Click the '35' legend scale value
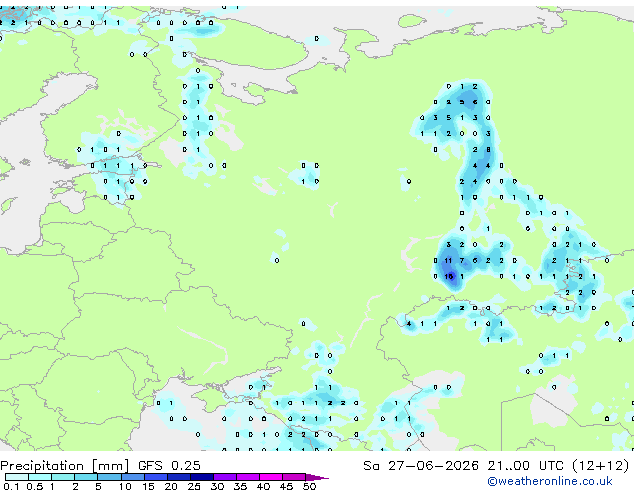The height and width of the screenshot is (490, 634). pyautogui.click(x=240, y=486)
